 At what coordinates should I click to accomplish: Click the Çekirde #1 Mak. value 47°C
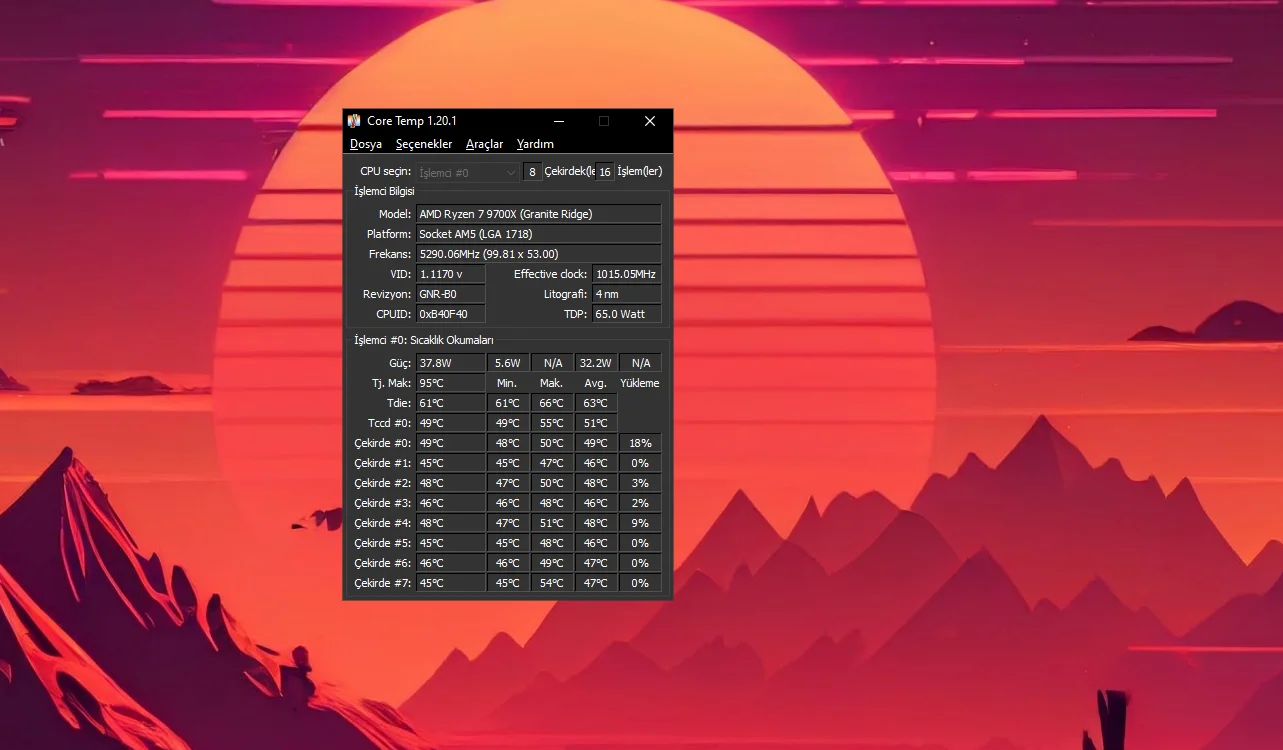point(552,463)
